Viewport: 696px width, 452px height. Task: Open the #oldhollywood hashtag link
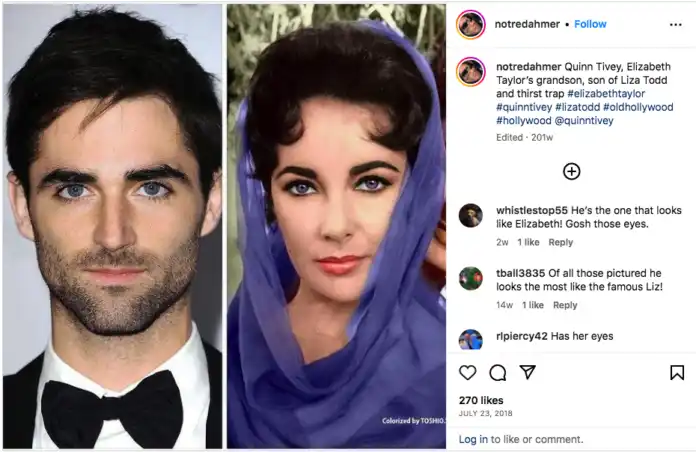tap(638, 107)
